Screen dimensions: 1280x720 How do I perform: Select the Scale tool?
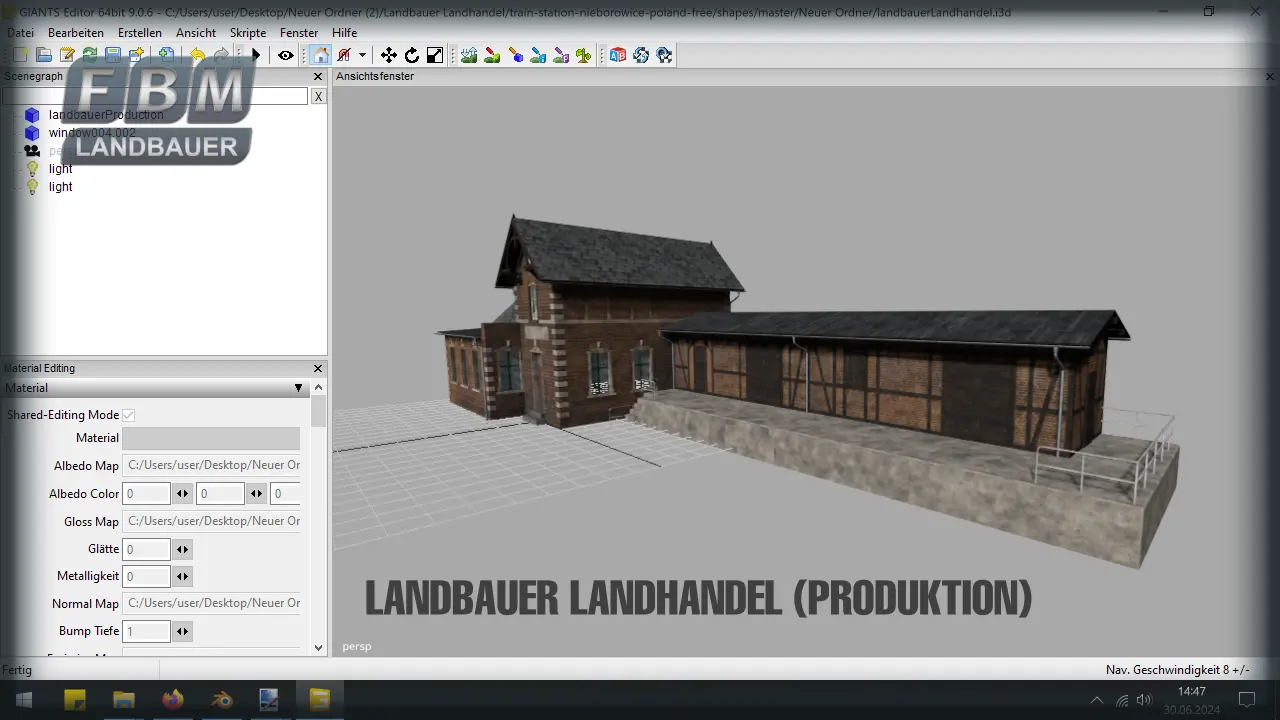(435, 55)
